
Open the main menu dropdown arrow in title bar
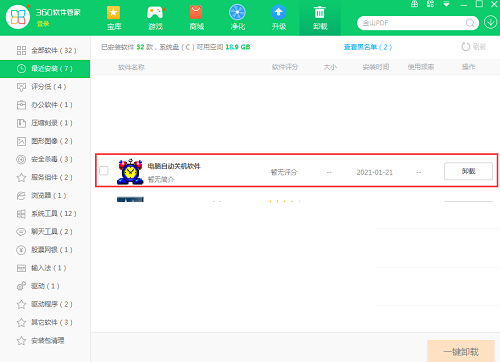[x=446, y=4]
